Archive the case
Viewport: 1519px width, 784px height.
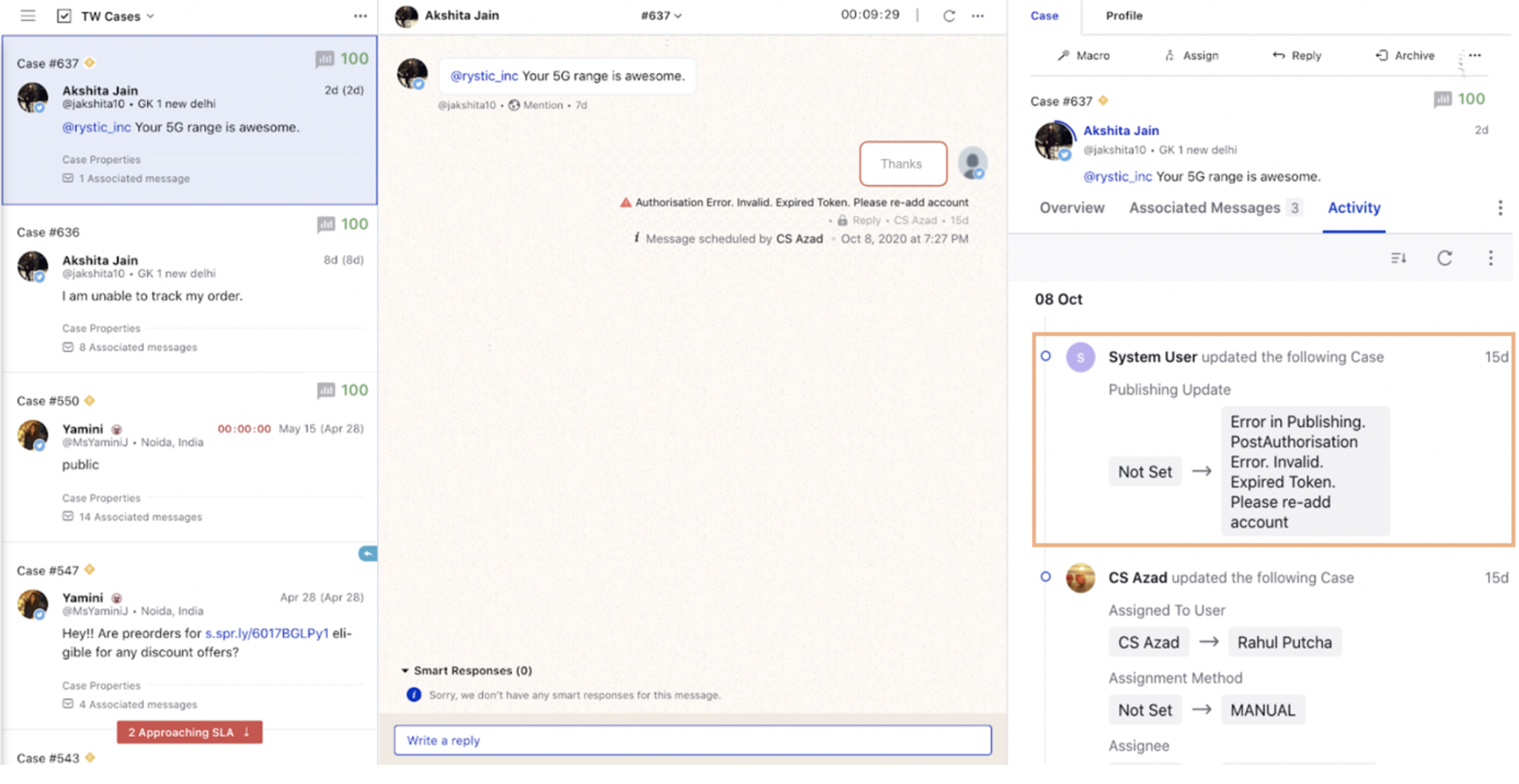[1405, 56]
